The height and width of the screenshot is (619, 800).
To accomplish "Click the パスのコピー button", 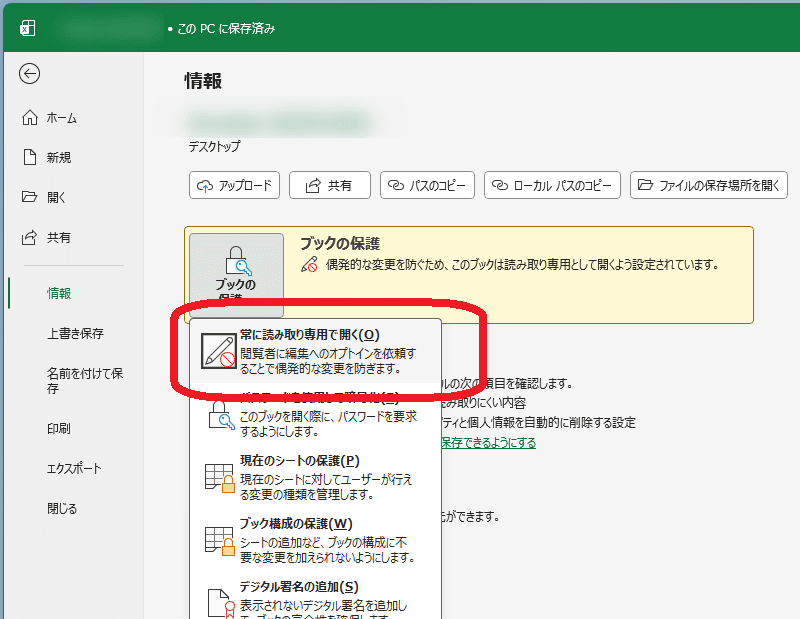I will coord(427,185).
